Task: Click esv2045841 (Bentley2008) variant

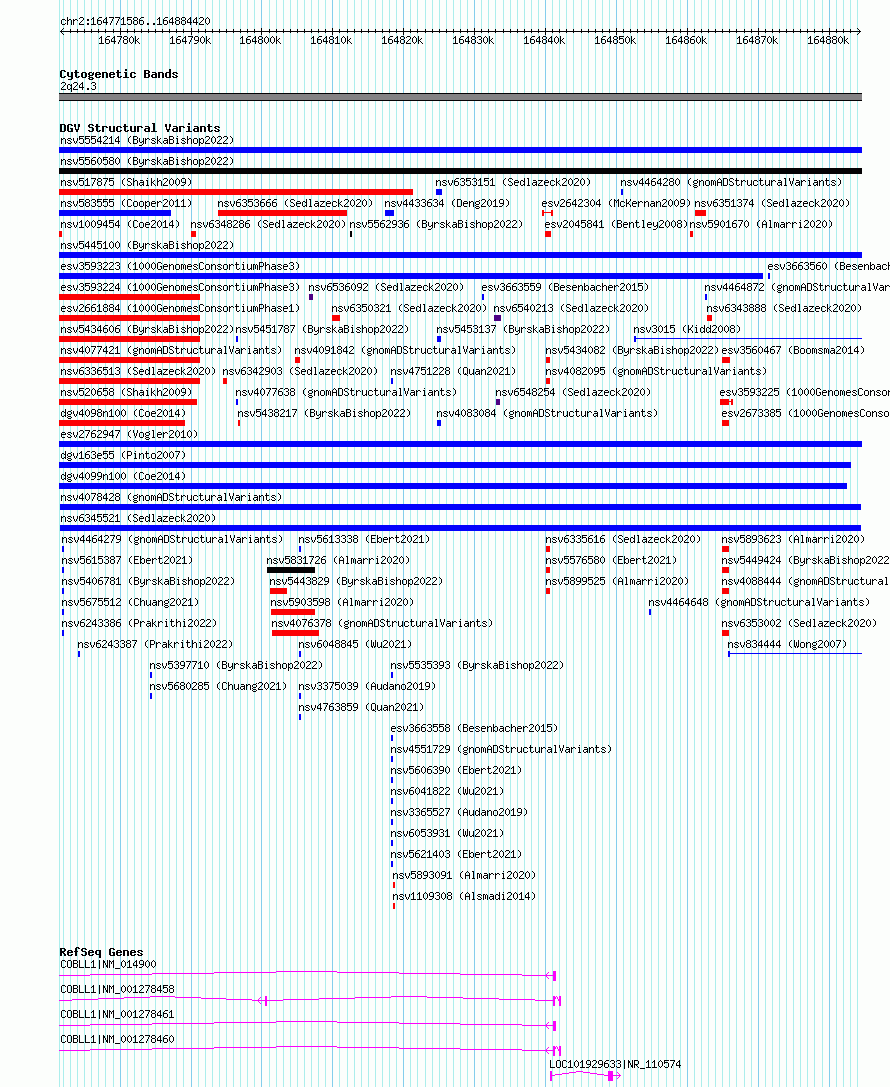Action: point(616,224)
